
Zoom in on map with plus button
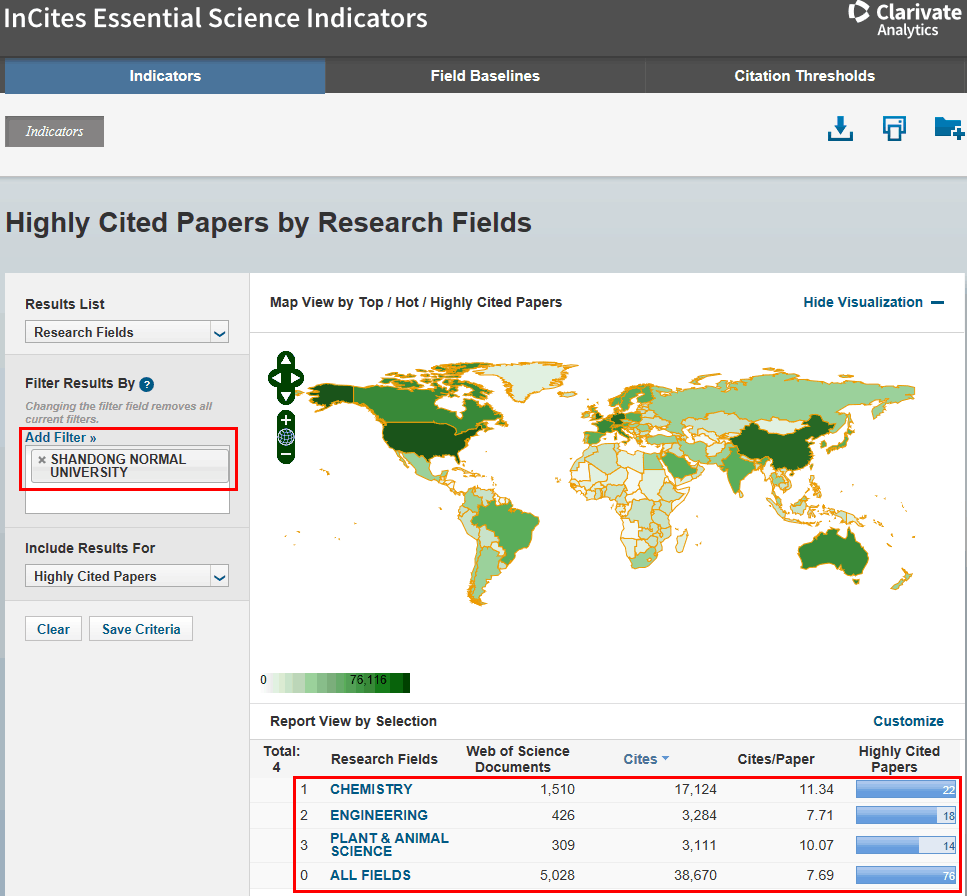click(x=286, y=420)
